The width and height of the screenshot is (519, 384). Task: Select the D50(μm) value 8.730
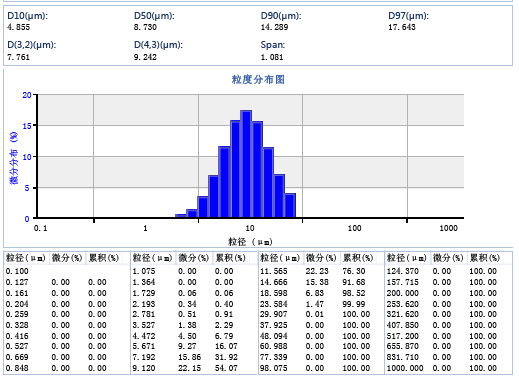(x=145, y=27)
